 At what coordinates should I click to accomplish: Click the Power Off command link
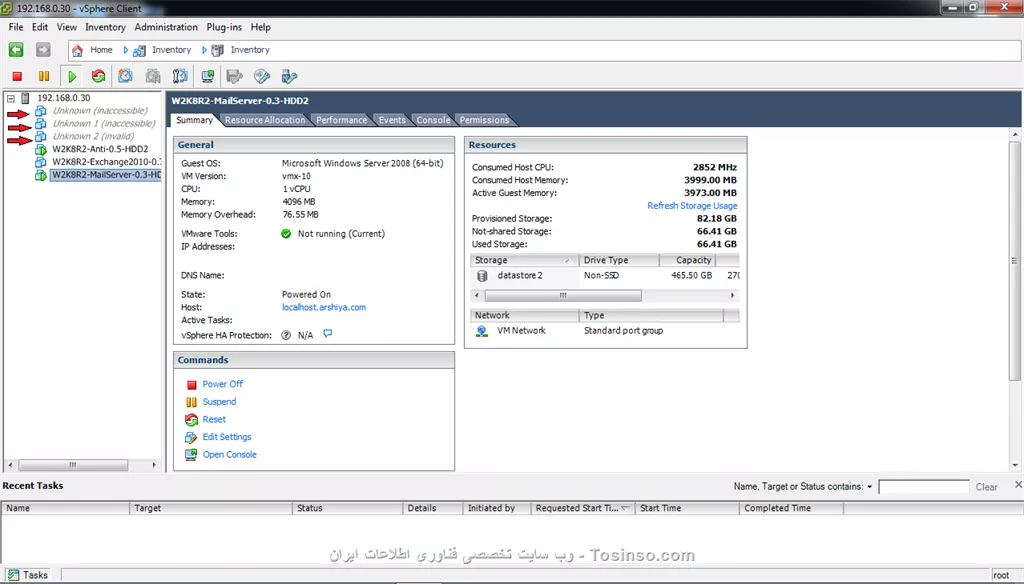(x=222, y=384)
